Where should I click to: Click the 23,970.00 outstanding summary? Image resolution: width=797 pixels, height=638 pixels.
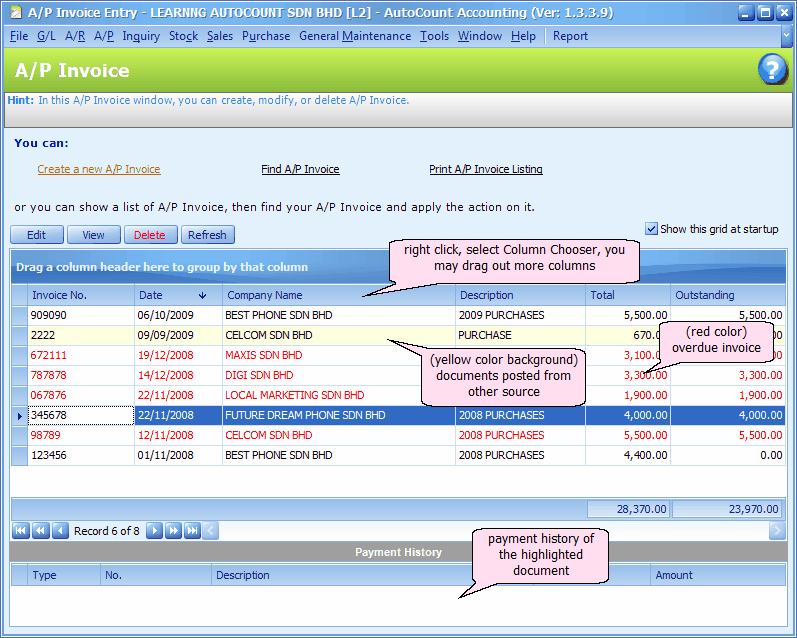(x=729, y=509)
